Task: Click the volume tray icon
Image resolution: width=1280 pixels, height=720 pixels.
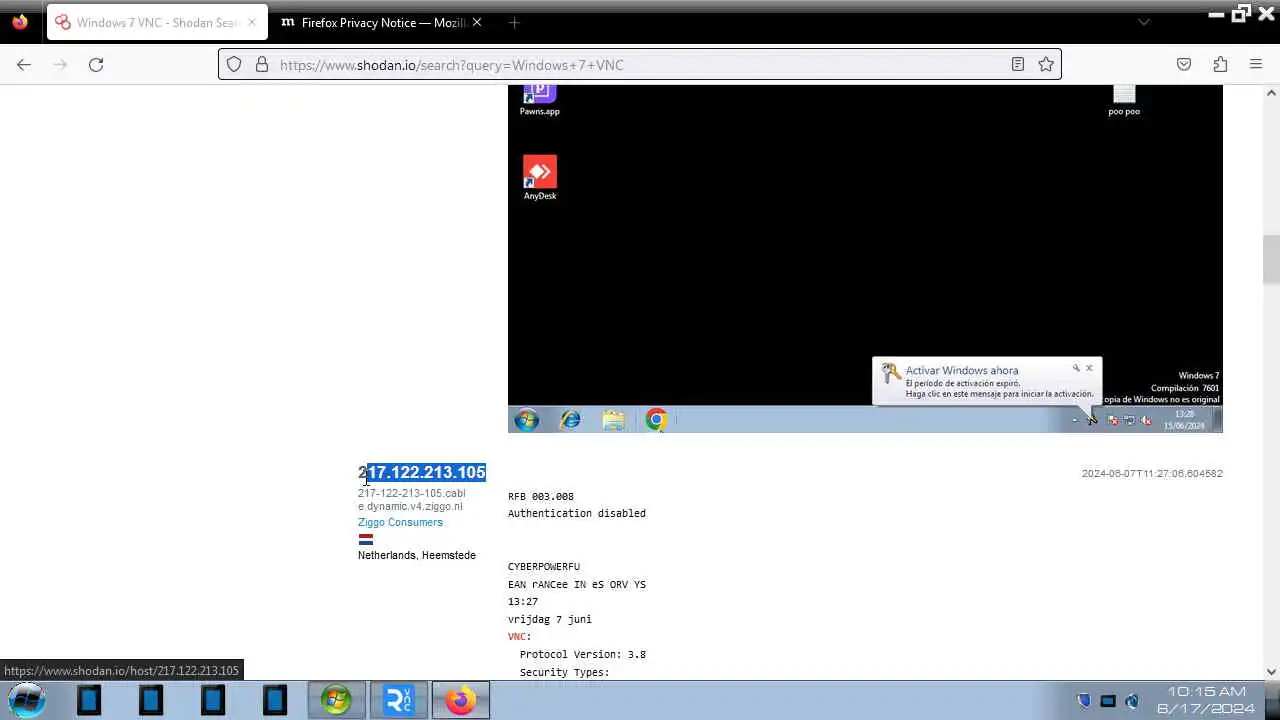Action: click(1132, 701)
